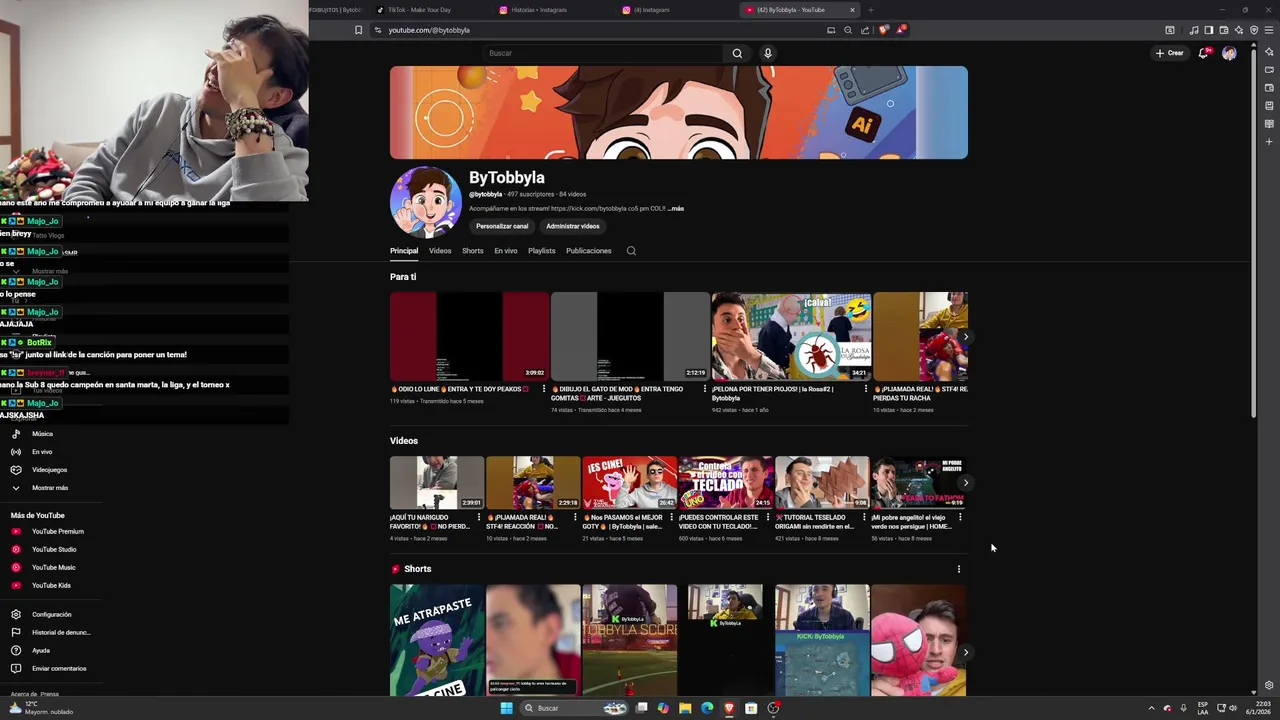Click ByTobbyla channel avatar

point(426,203)
